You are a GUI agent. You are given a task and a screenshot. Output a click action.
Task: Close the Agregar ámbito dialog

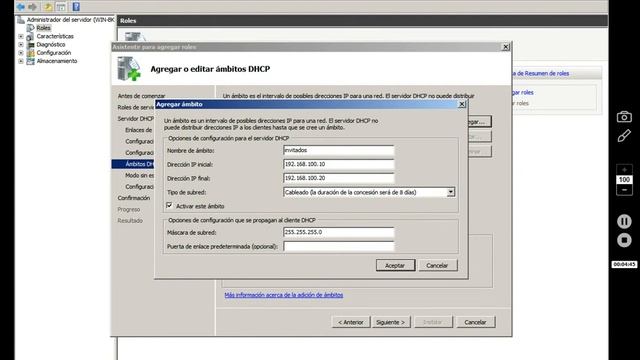click(x=462, y=104)
